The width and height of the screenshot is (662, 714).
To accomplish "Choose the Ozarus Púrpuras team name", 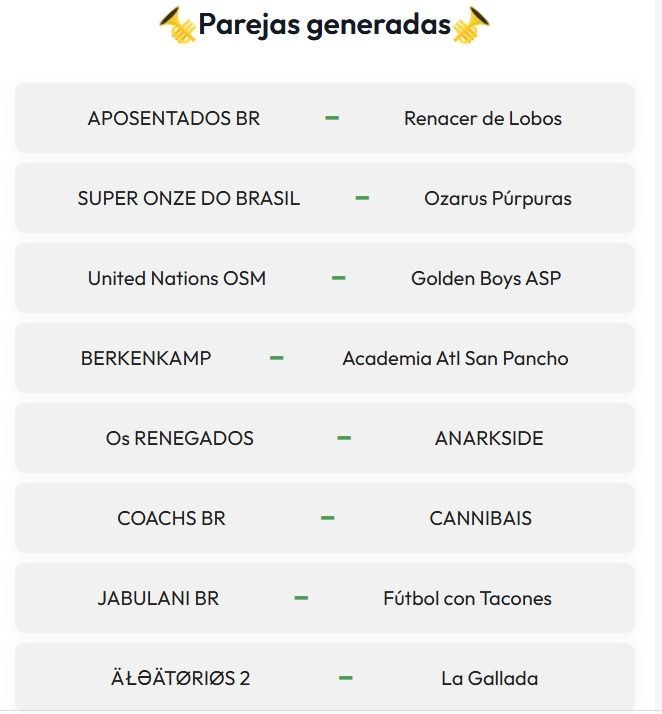I will pos(498,198).
